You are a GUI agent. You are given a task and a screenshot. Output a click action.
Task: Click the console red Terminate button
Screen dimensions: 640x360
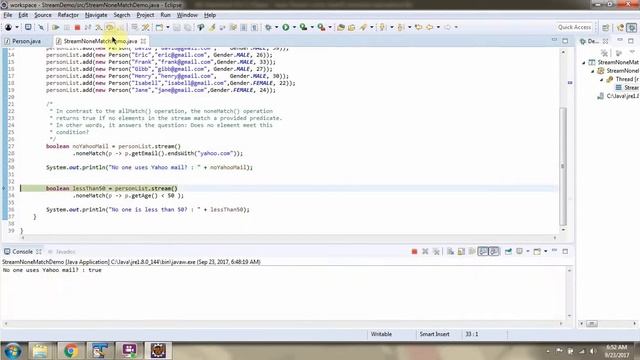[414, 251]
